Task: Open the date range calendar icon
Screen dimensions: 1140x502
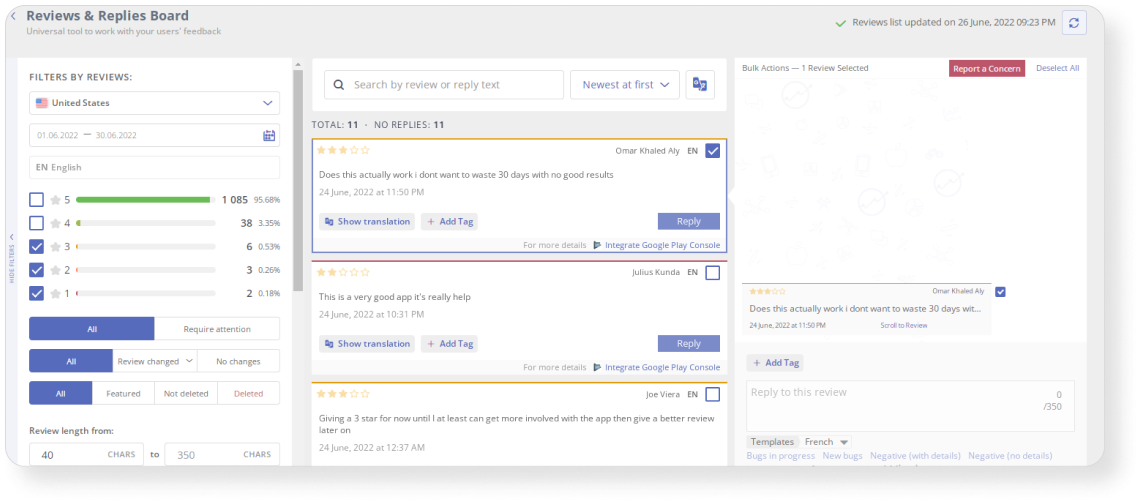Action: (x=269, y=135)
